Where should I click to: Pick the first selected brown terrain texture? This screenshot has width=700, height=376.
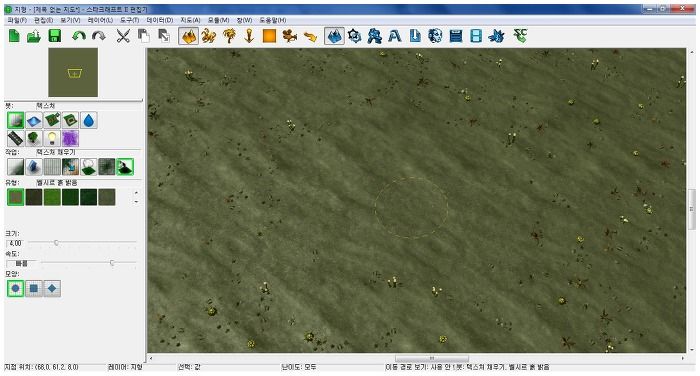16,197
